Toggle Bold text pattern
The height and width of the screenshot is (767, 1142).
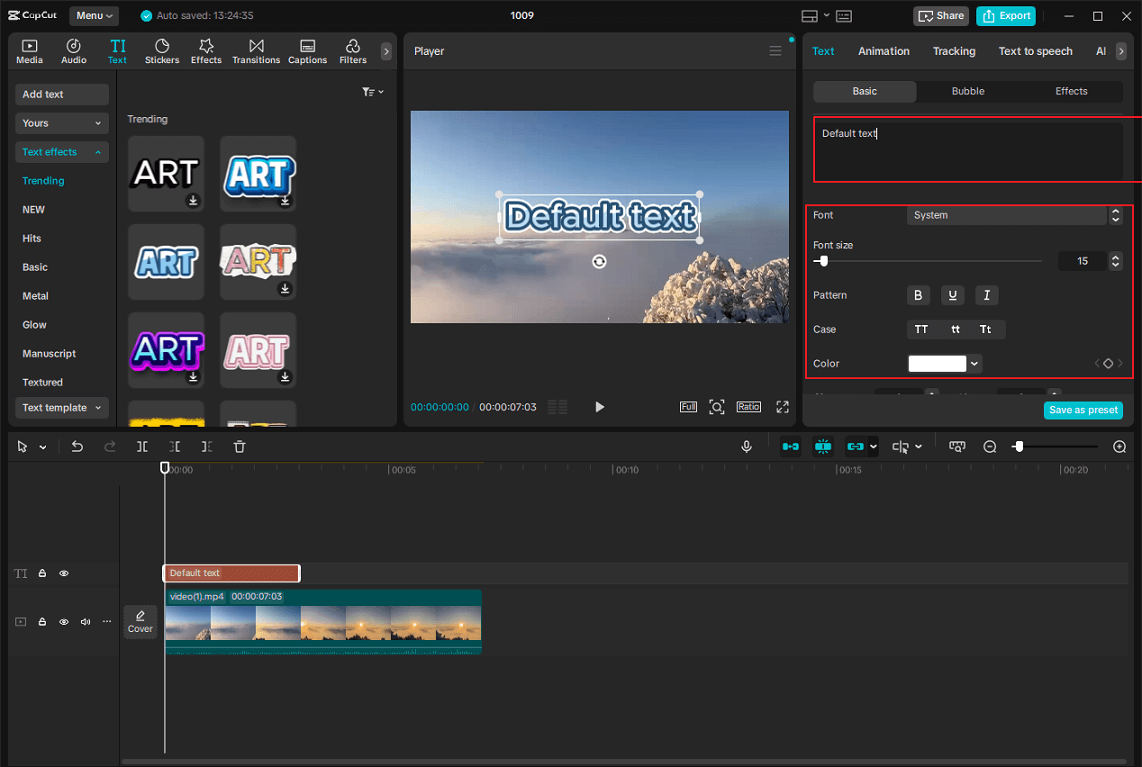click(918, 295)
